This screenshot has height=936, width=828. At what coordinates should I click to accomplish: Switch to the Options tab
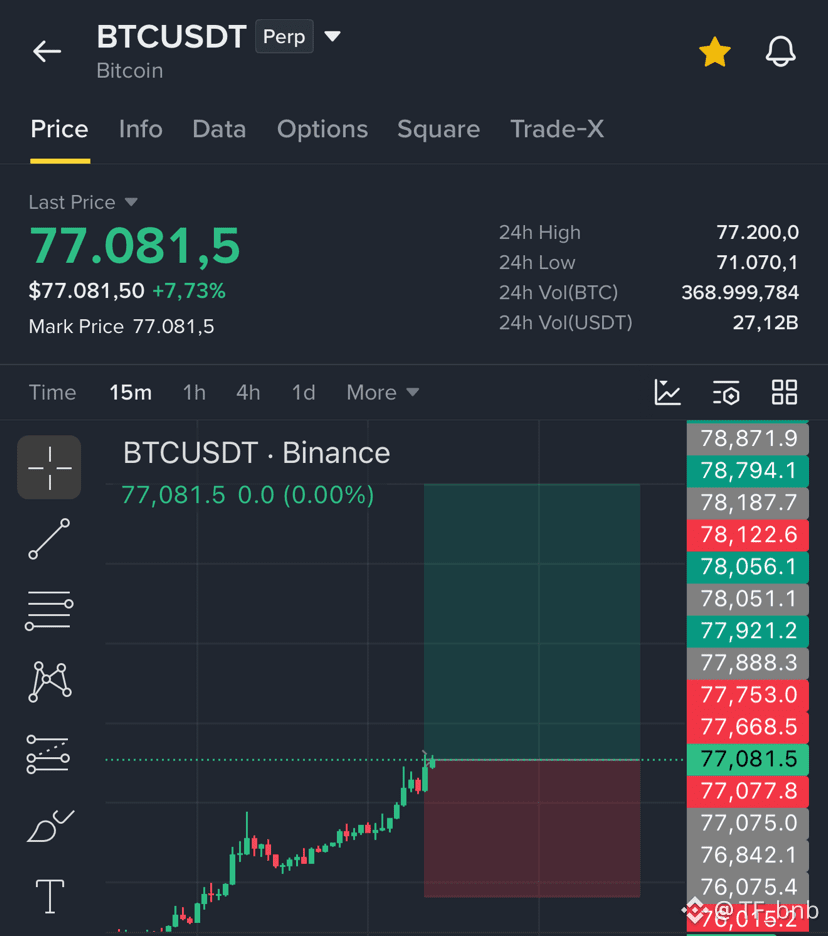pos(322,129)
